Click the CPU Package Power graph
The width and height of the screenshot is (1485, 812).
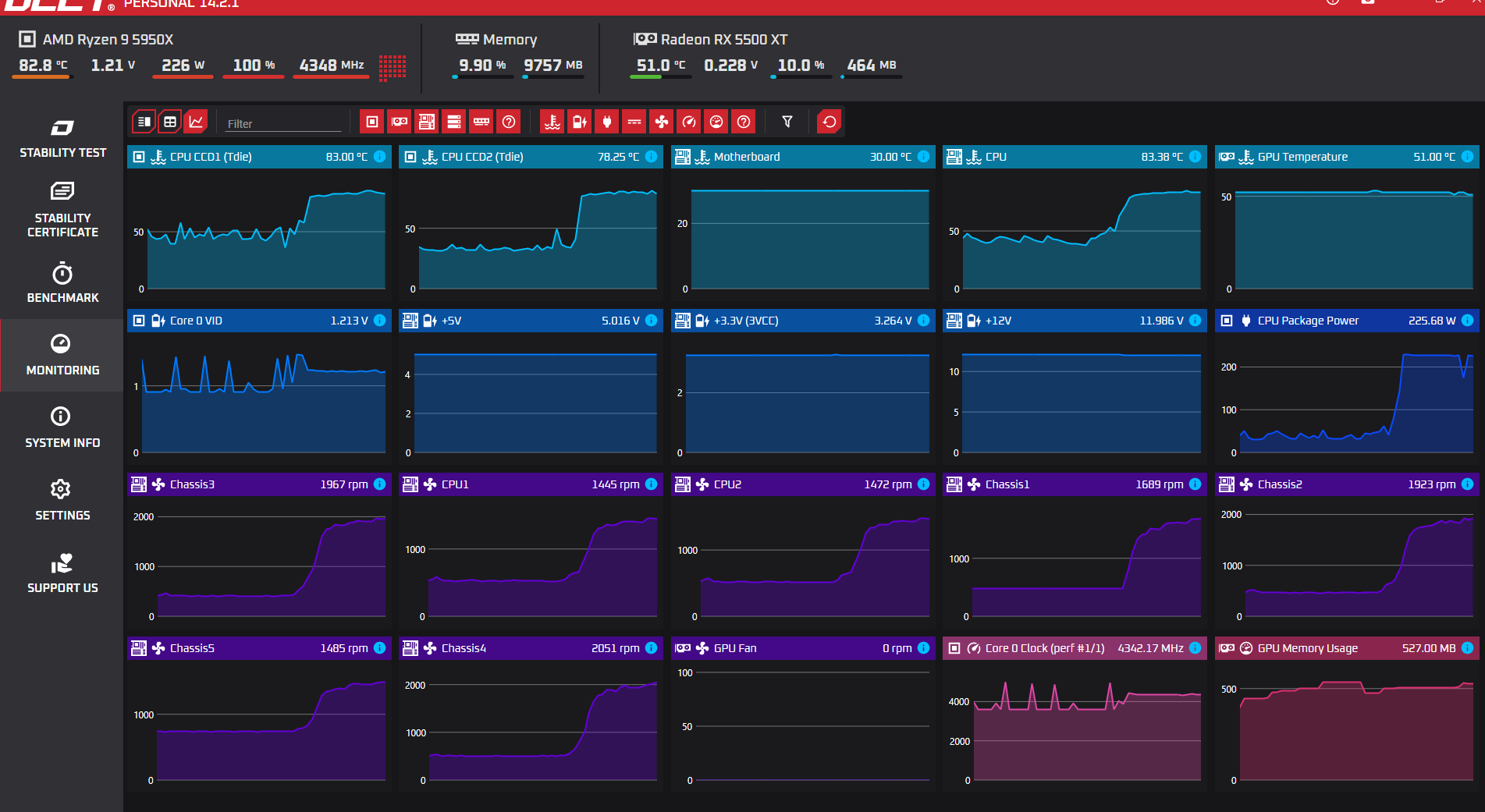pos(1347,398)
